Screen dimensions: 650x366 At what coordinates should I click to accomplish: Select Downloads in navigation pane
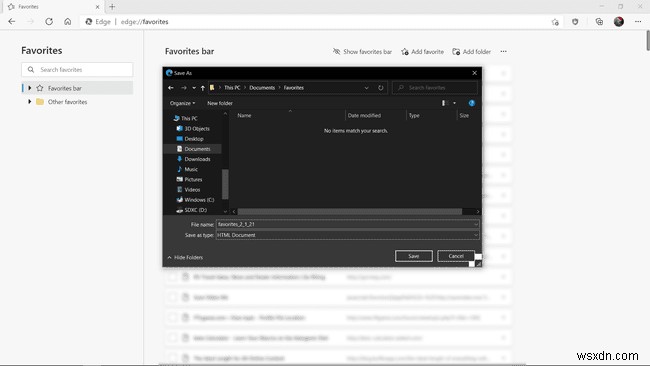point(193,159)
